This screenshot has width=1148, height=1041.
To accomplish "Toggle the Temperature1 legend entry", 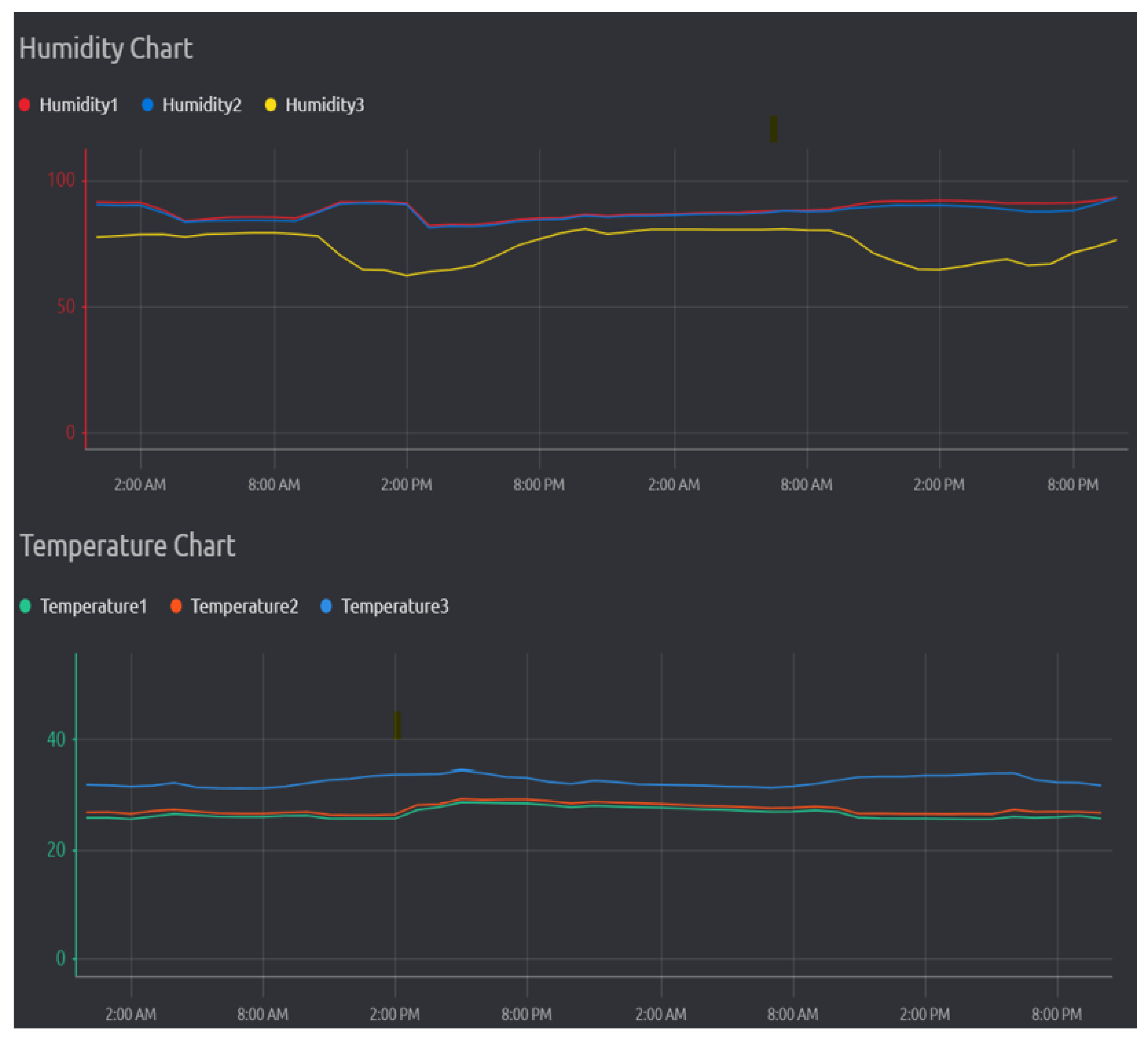I will (93, 607).
